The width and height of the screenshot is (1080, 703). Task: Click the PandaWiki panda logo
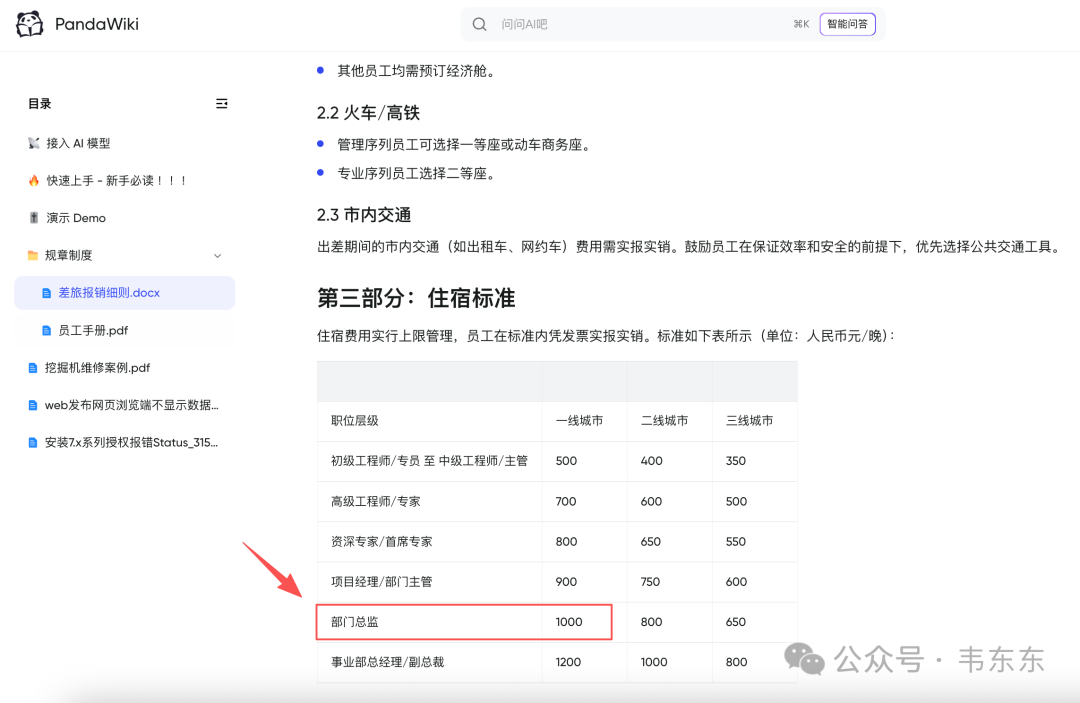(29, 23)
